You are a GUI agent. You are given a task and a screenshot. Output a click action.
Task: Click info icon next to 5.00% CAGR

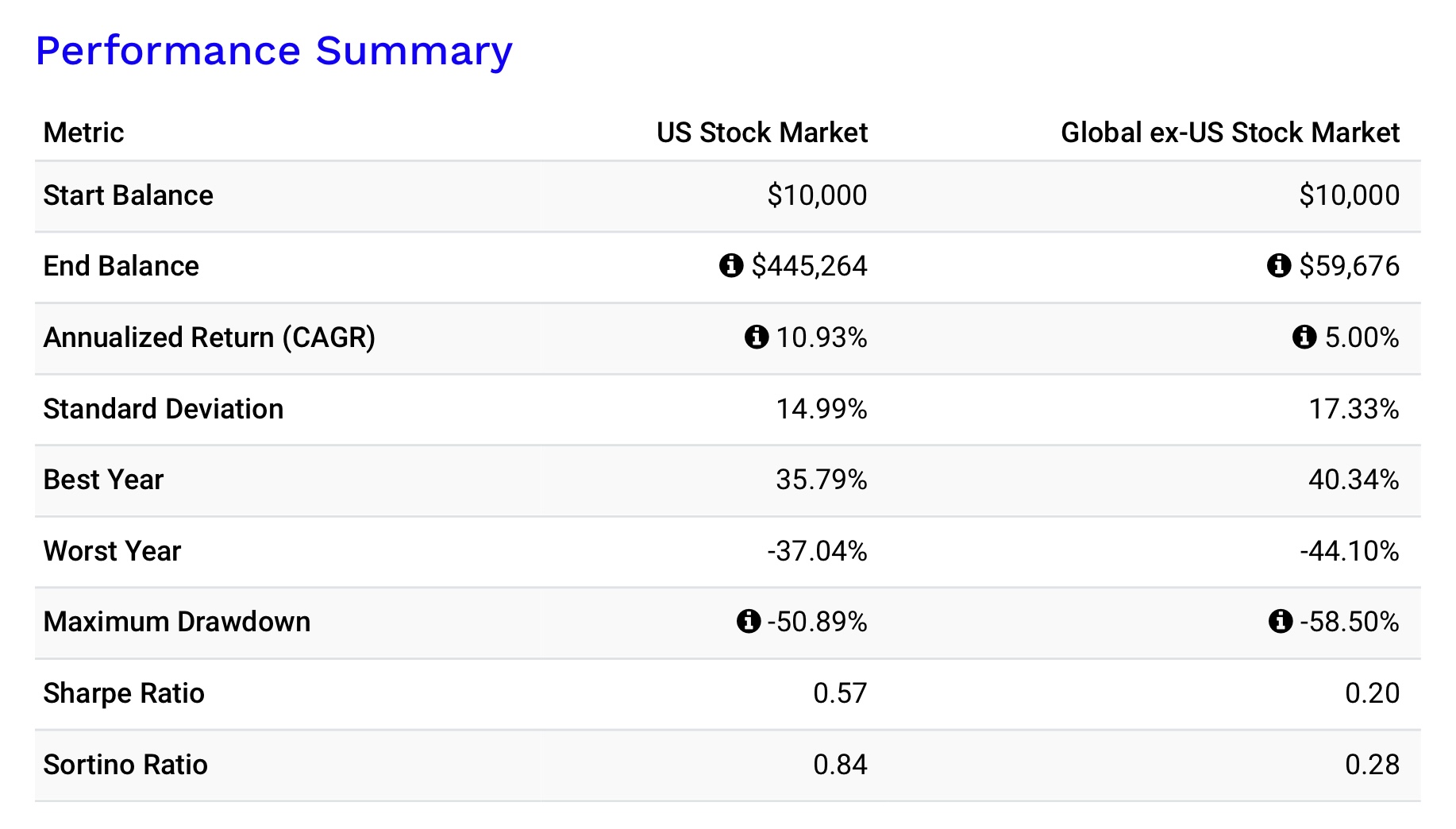tap(1304, 337)
